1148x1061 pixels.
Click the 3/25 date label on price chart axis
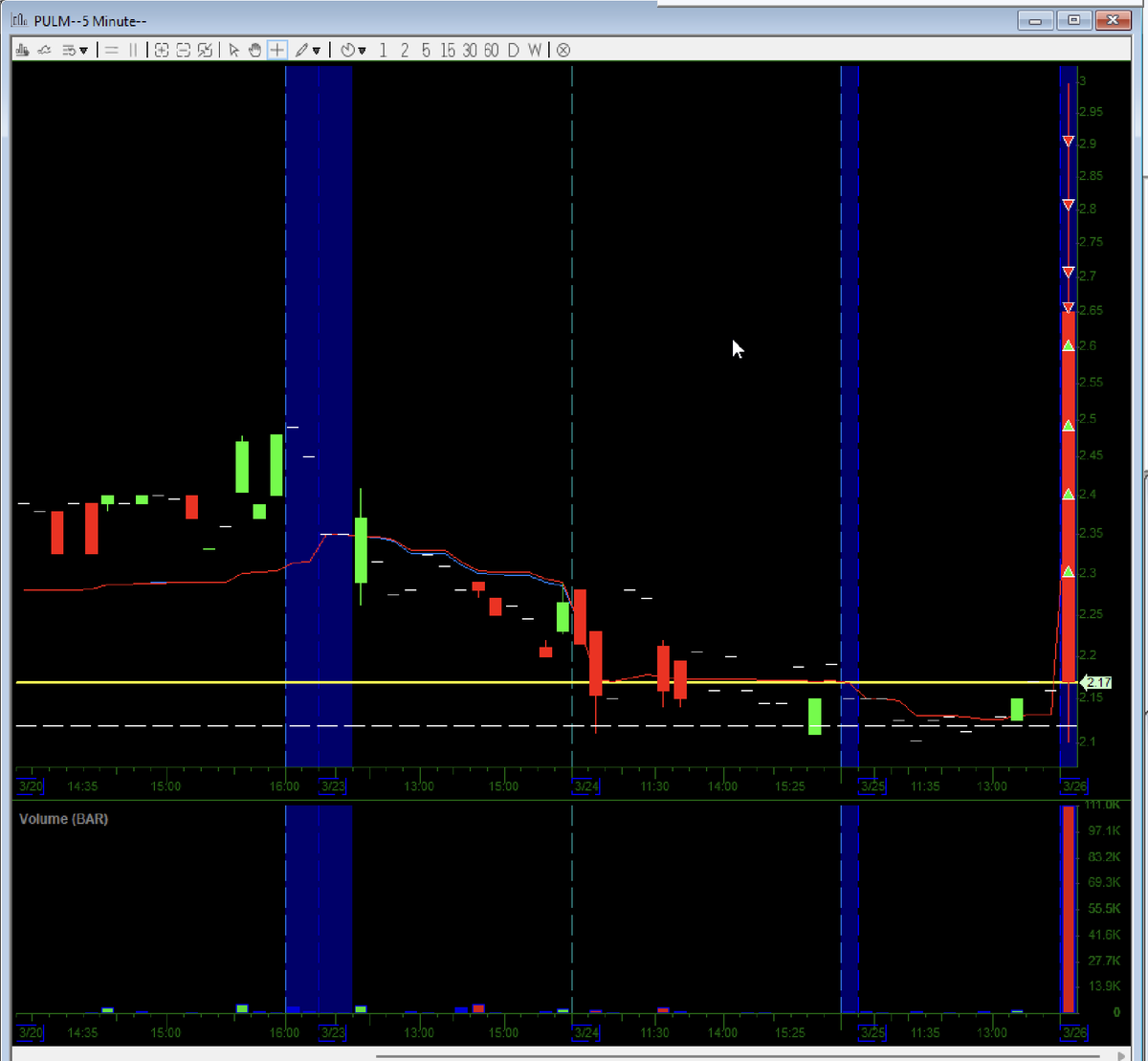click(873, 786)
